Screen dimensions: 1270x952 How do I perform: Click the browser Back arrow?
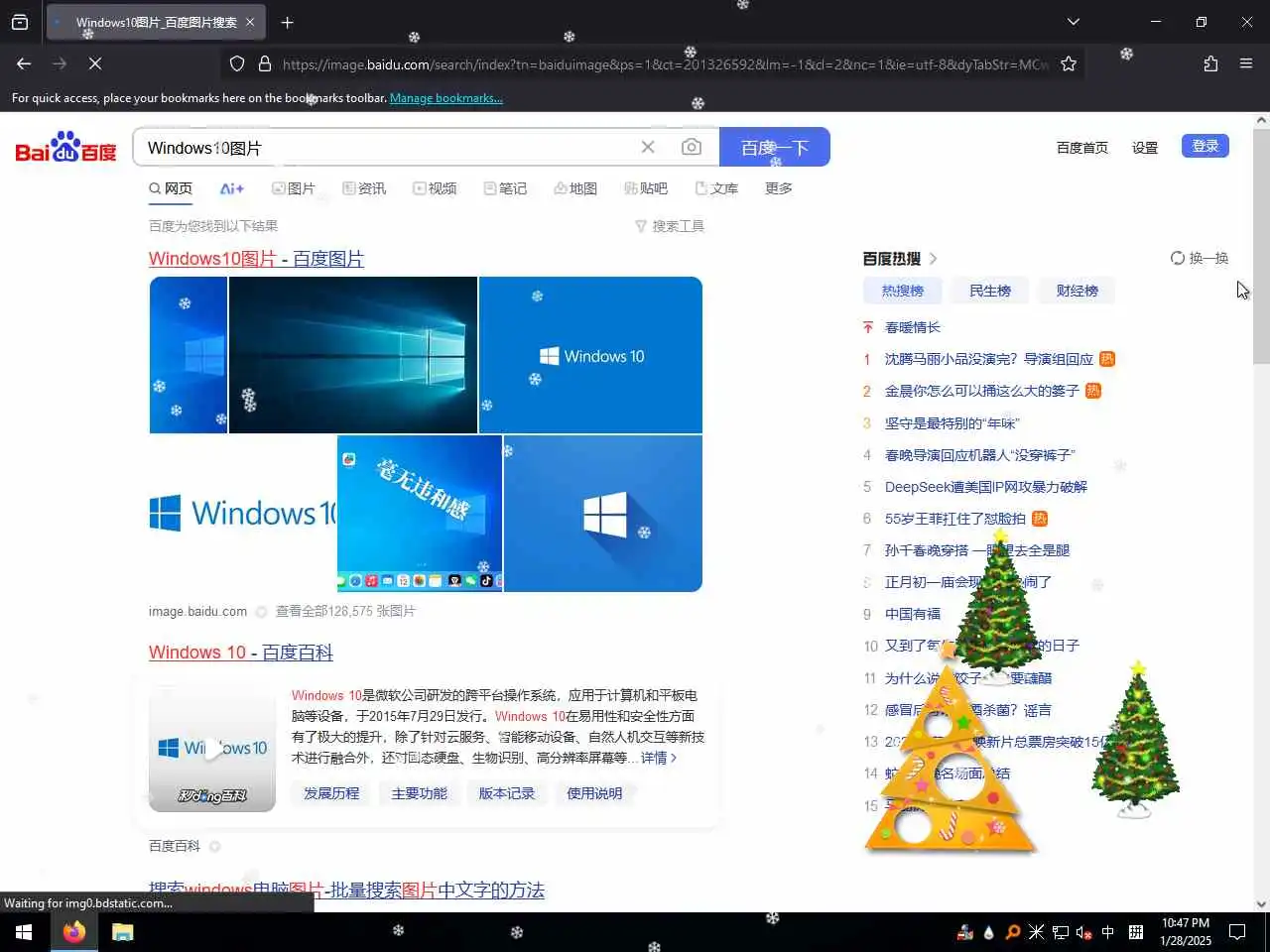[x=24, y=63]
